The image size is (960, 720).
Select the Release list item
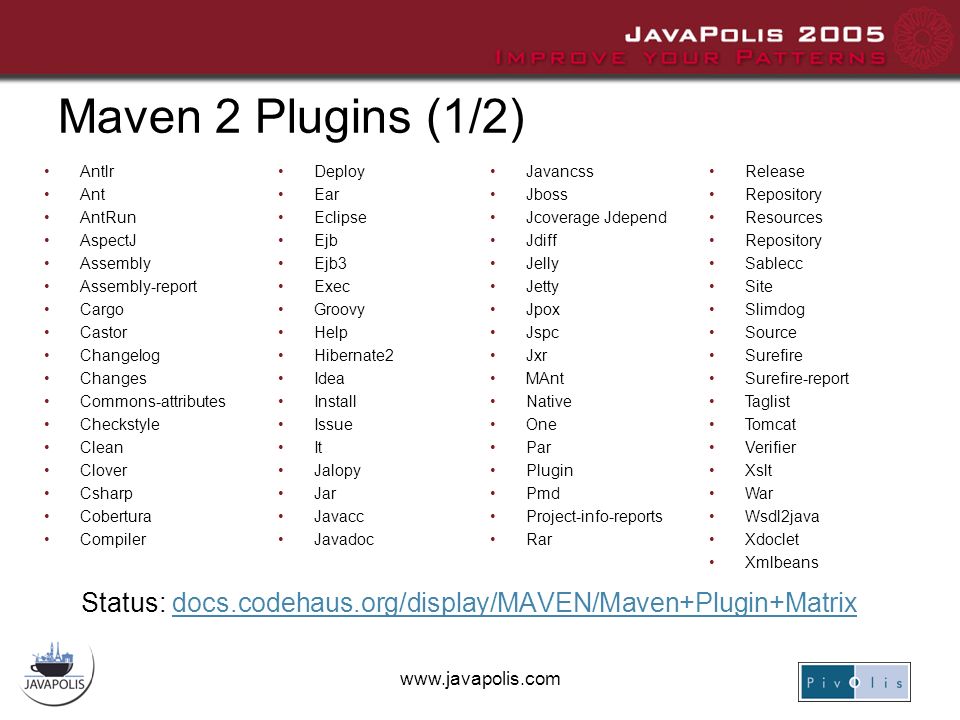[x=775, y=171]
